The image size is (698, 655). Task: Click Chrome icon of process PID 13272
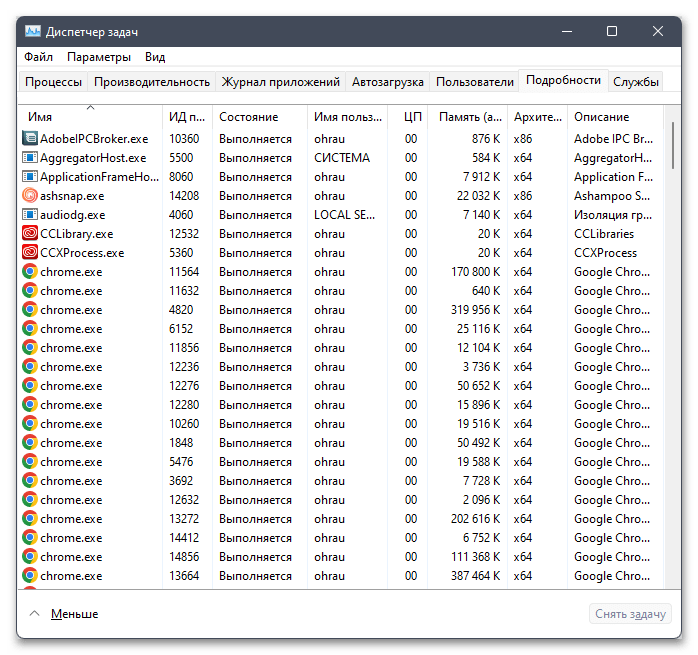[x=30, y=518]
